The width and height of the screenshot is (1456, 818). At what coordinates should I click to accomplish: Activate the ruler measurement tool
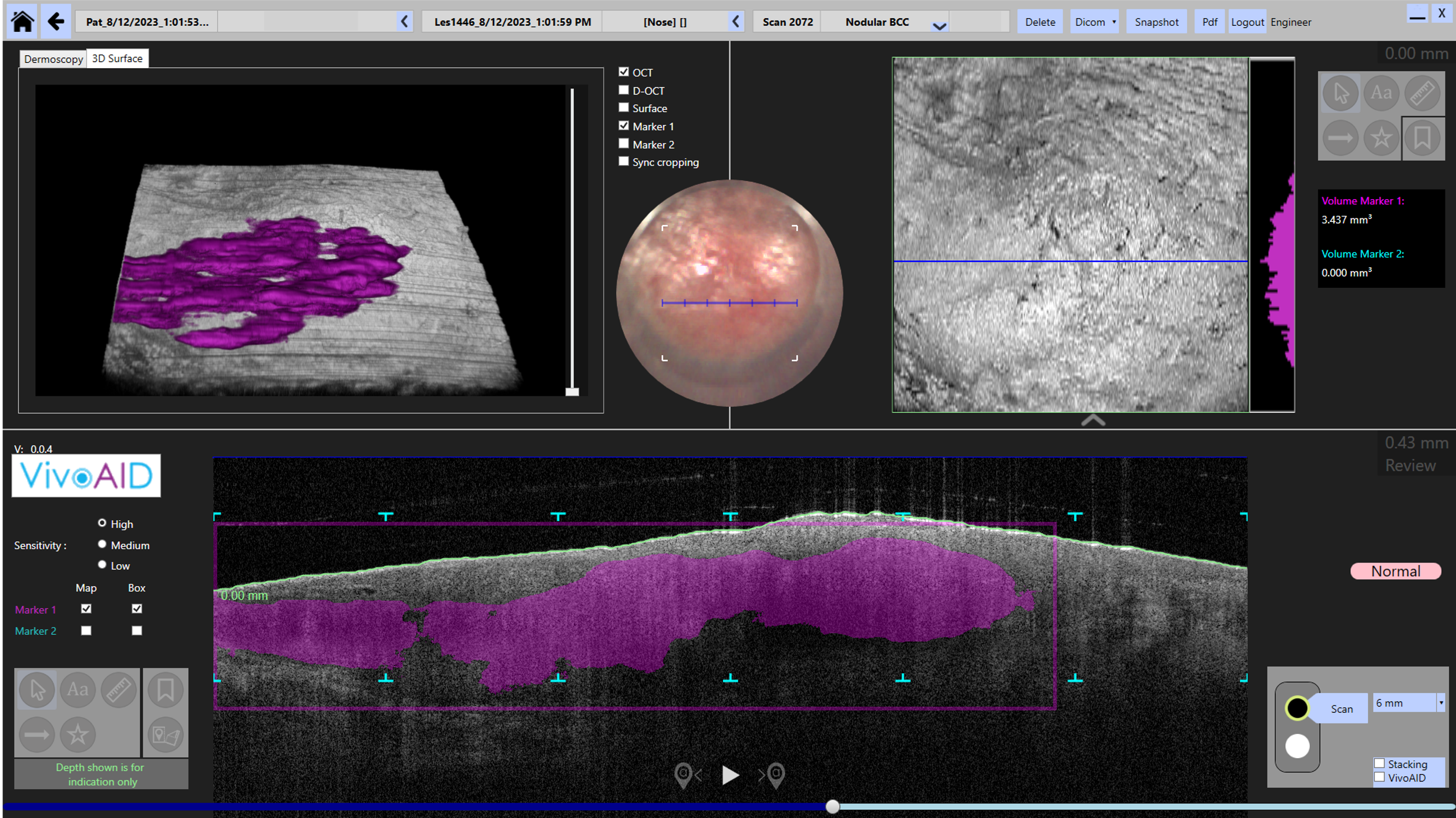pyautogui.click(x=1424, y=93)
